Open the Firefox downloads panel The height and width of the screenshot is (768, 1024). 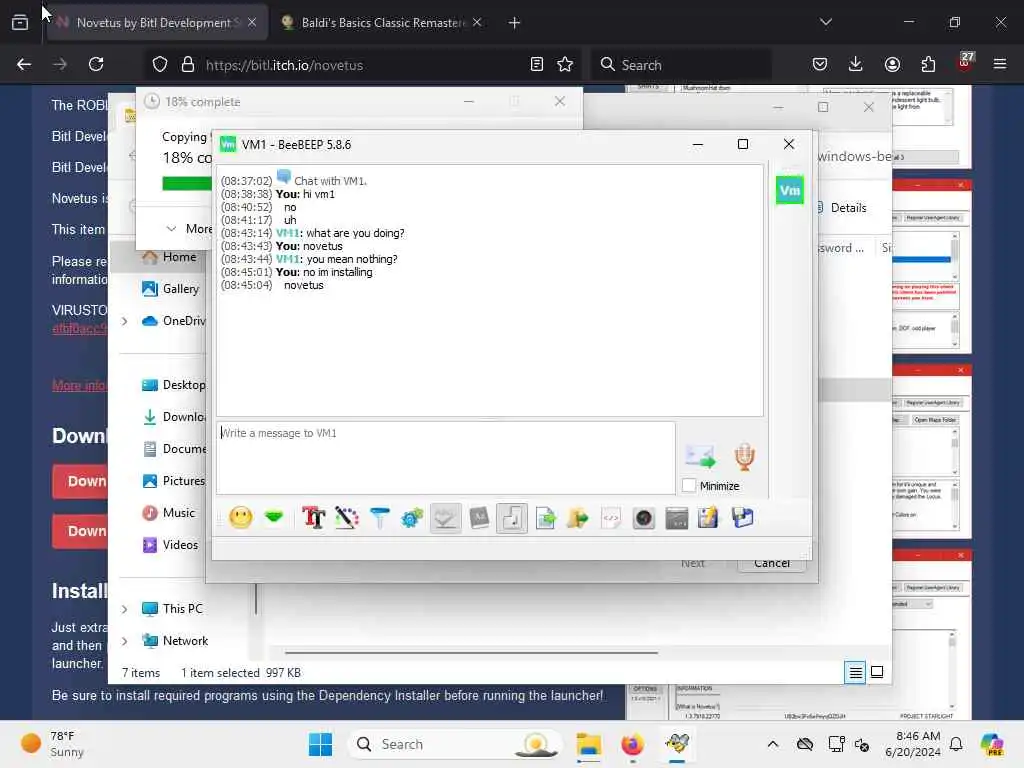coord(856,64)
